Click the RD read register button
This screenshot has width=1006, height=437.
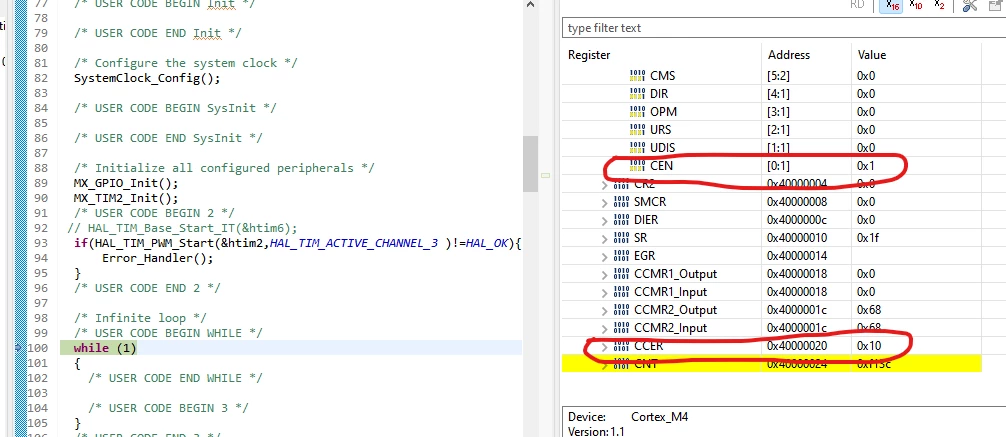tap(857, 5)
